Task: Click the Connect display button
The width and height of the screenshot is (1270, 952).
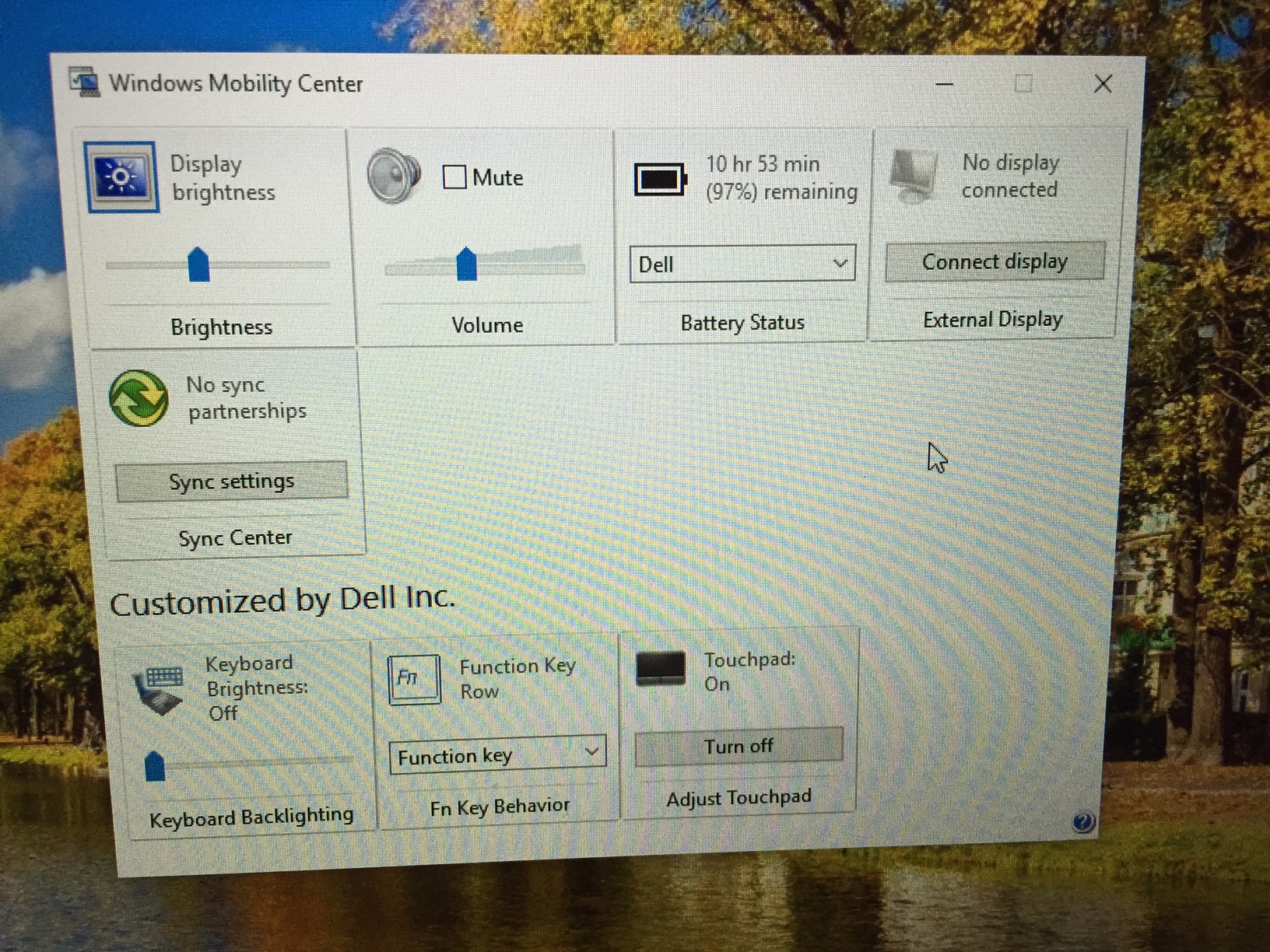Action: (x=995, y=261)
